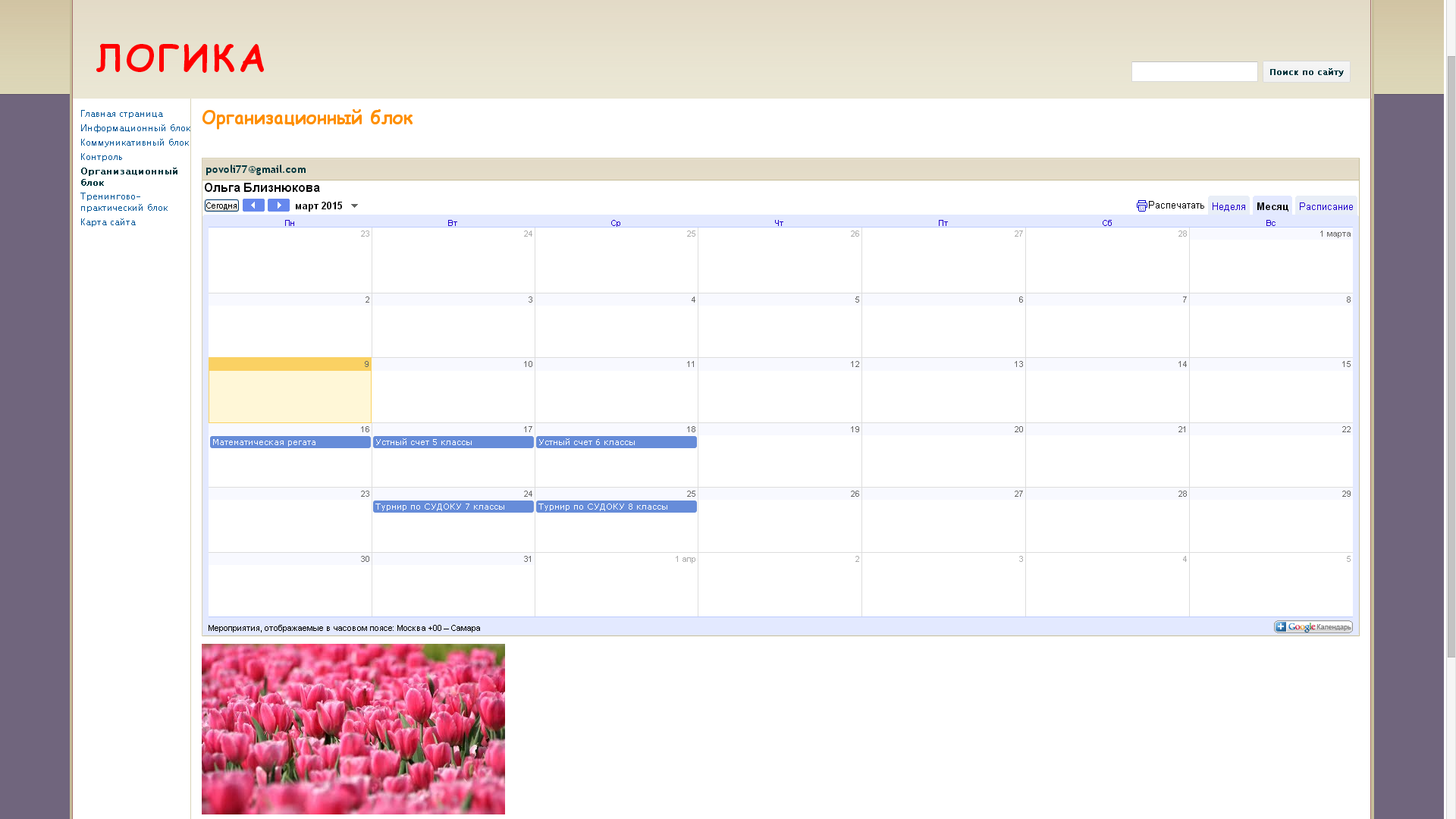Click the pink tulips photo

click(x=353, y=729)
